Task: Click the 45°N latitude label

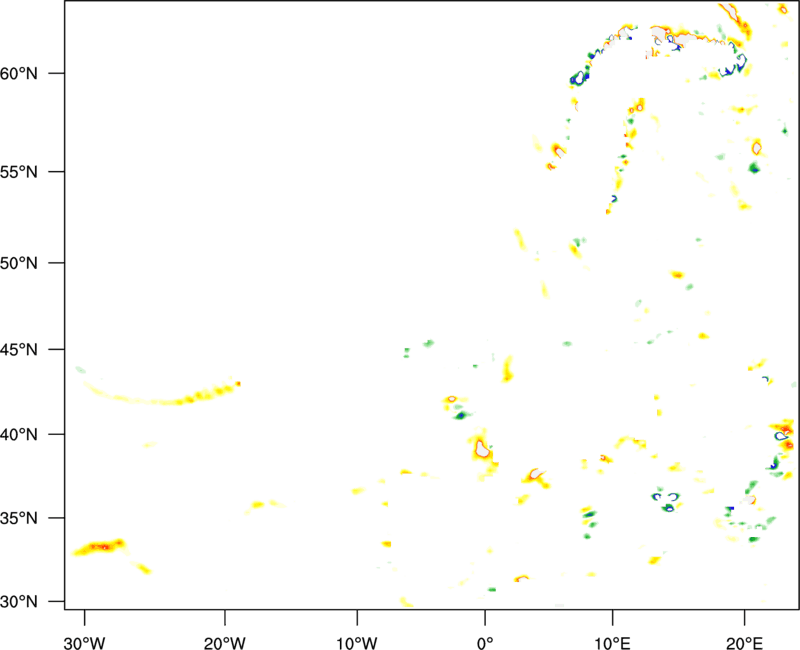Action: 19,350
